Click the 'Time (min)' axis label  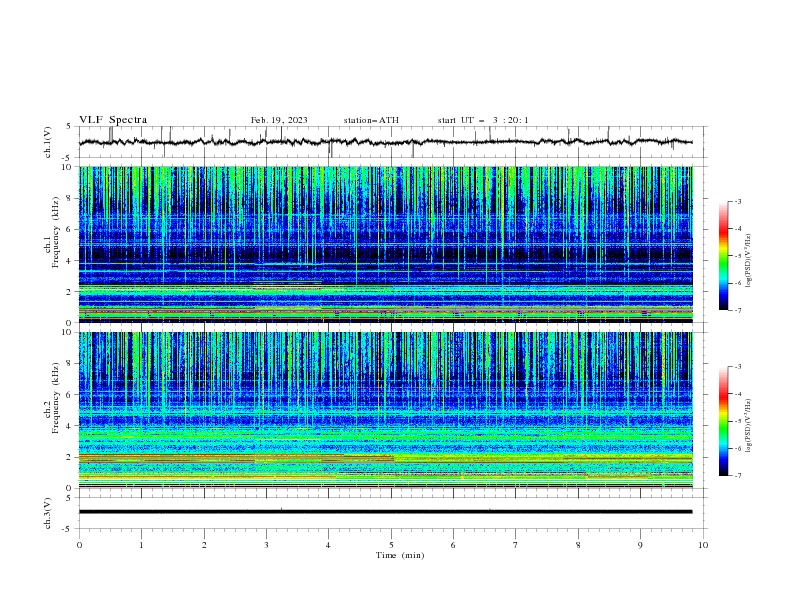(400, 555)
